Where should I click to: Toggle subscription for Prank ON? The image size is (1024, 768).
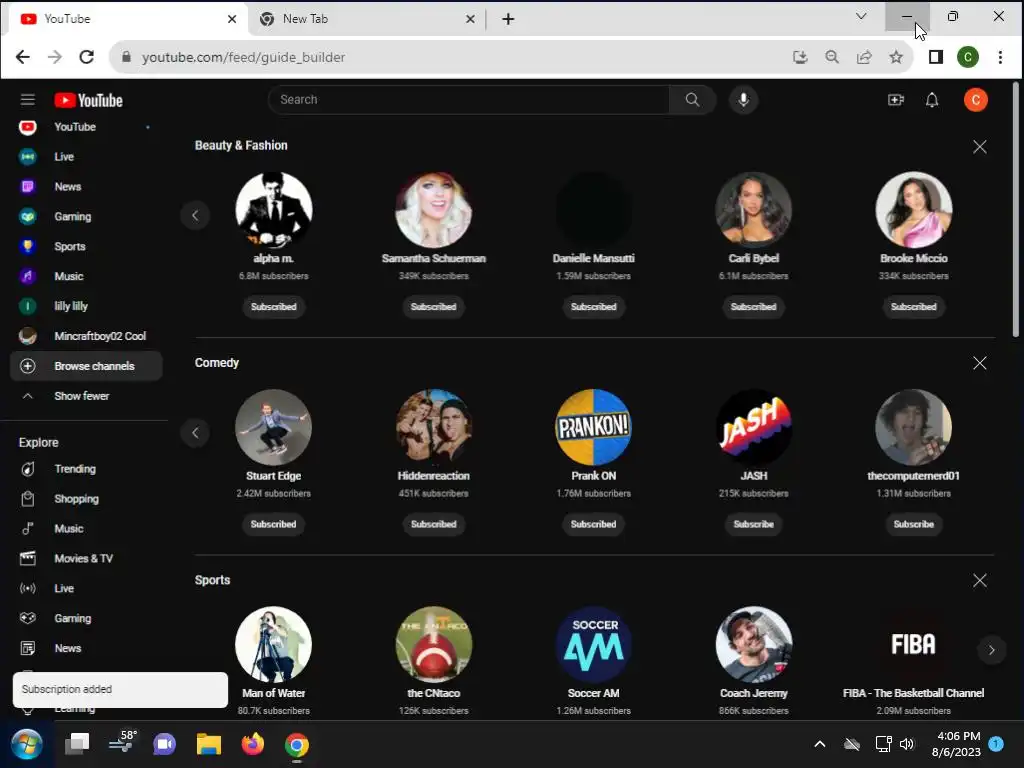click(594, 524)
